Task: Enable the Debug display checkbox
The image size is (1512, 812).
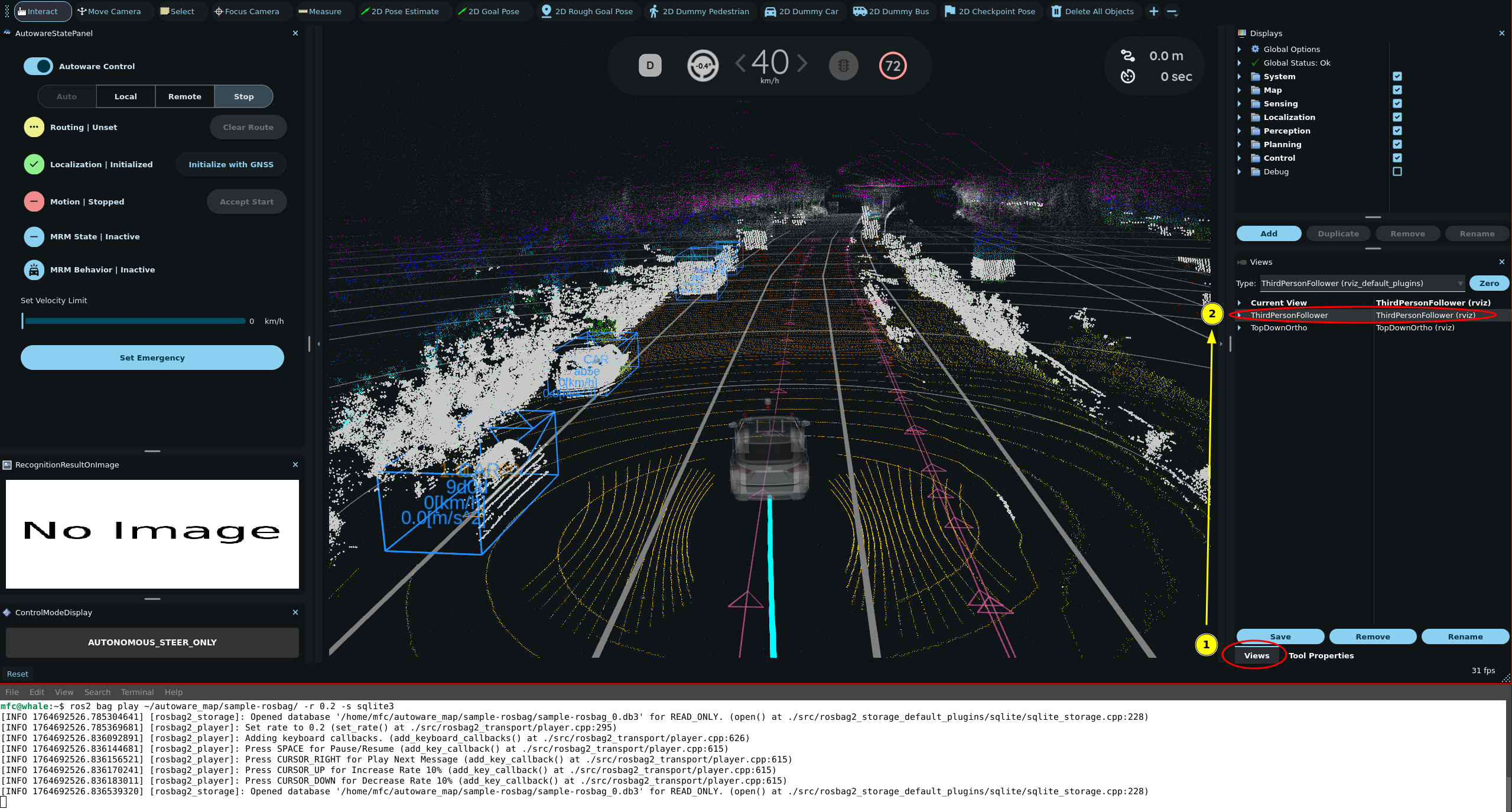Action: point(1397,171)
